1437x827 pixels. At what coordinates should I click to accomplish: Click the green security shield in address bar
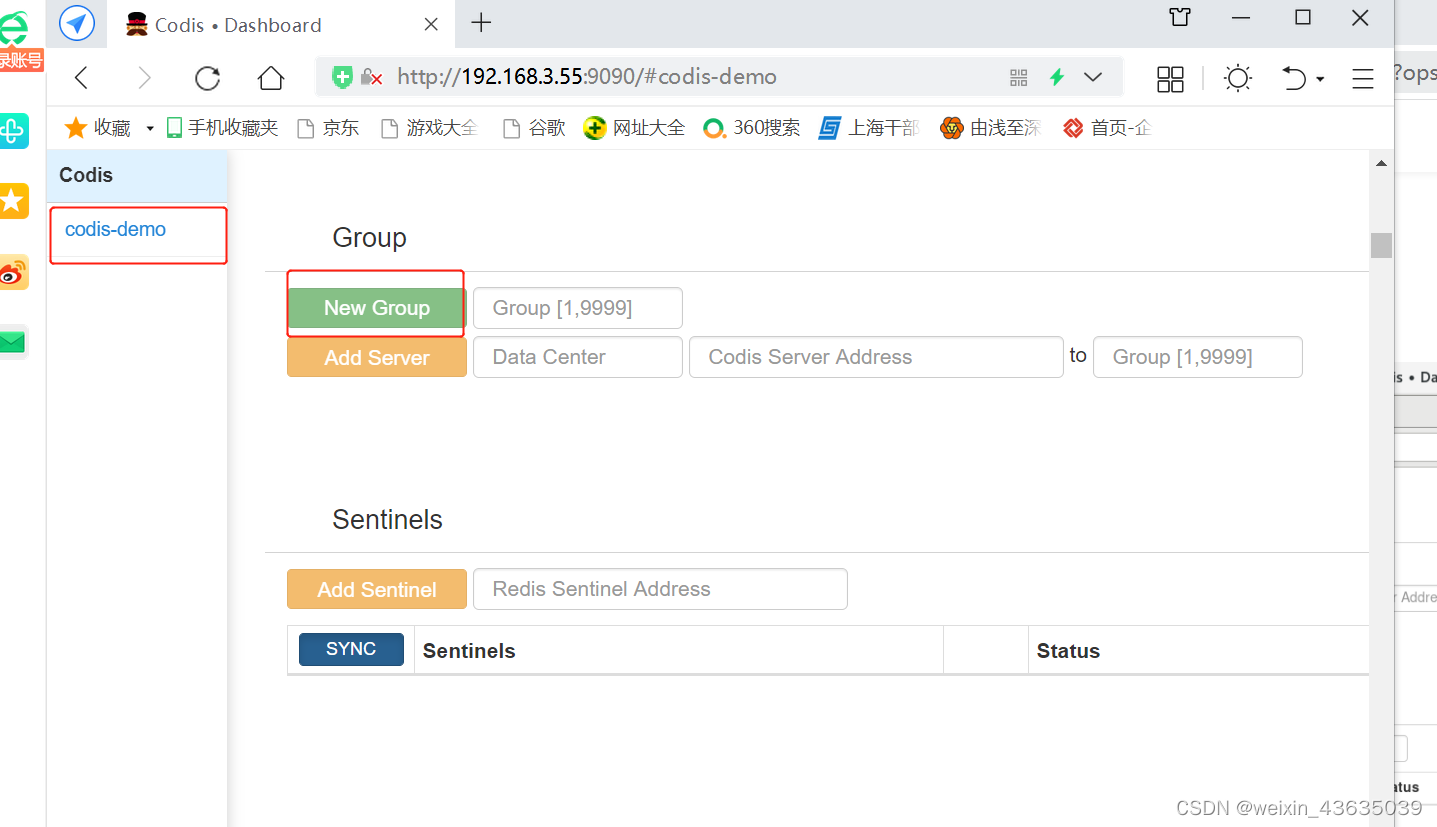point(345,76)
